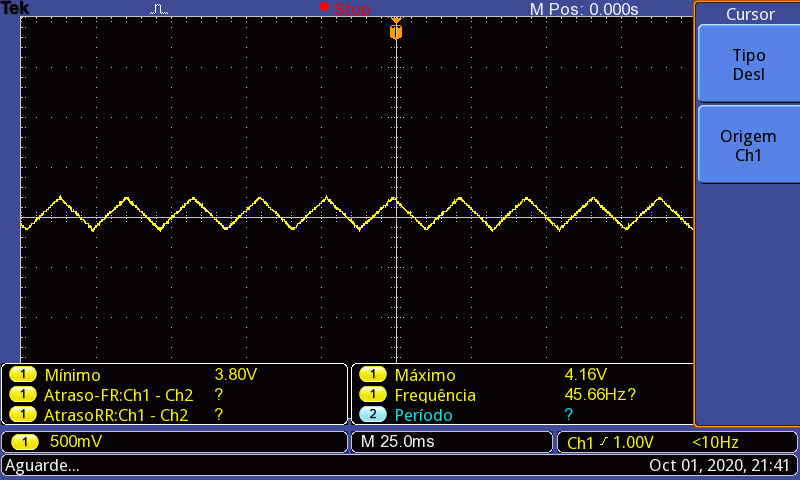Click the <10Hz trigger frequency readout
The height and width of the screenshot is (480, 800).
[x=715, y=443]
